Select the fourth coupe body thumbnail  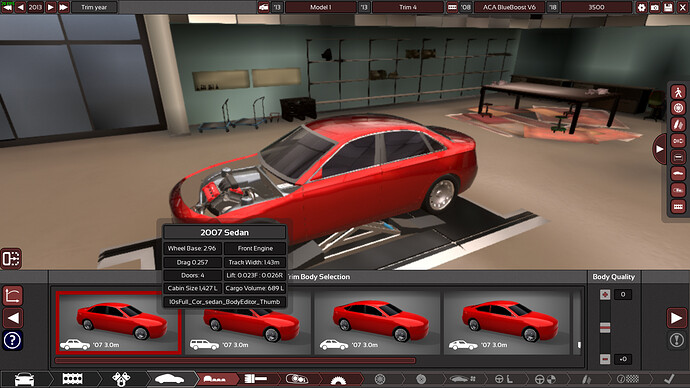(x=506, y=322)
